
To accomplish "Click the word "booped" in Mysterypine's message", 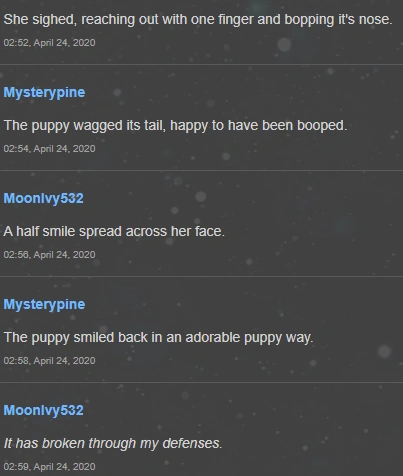I will pyautogui.click(x=322, y=126).
